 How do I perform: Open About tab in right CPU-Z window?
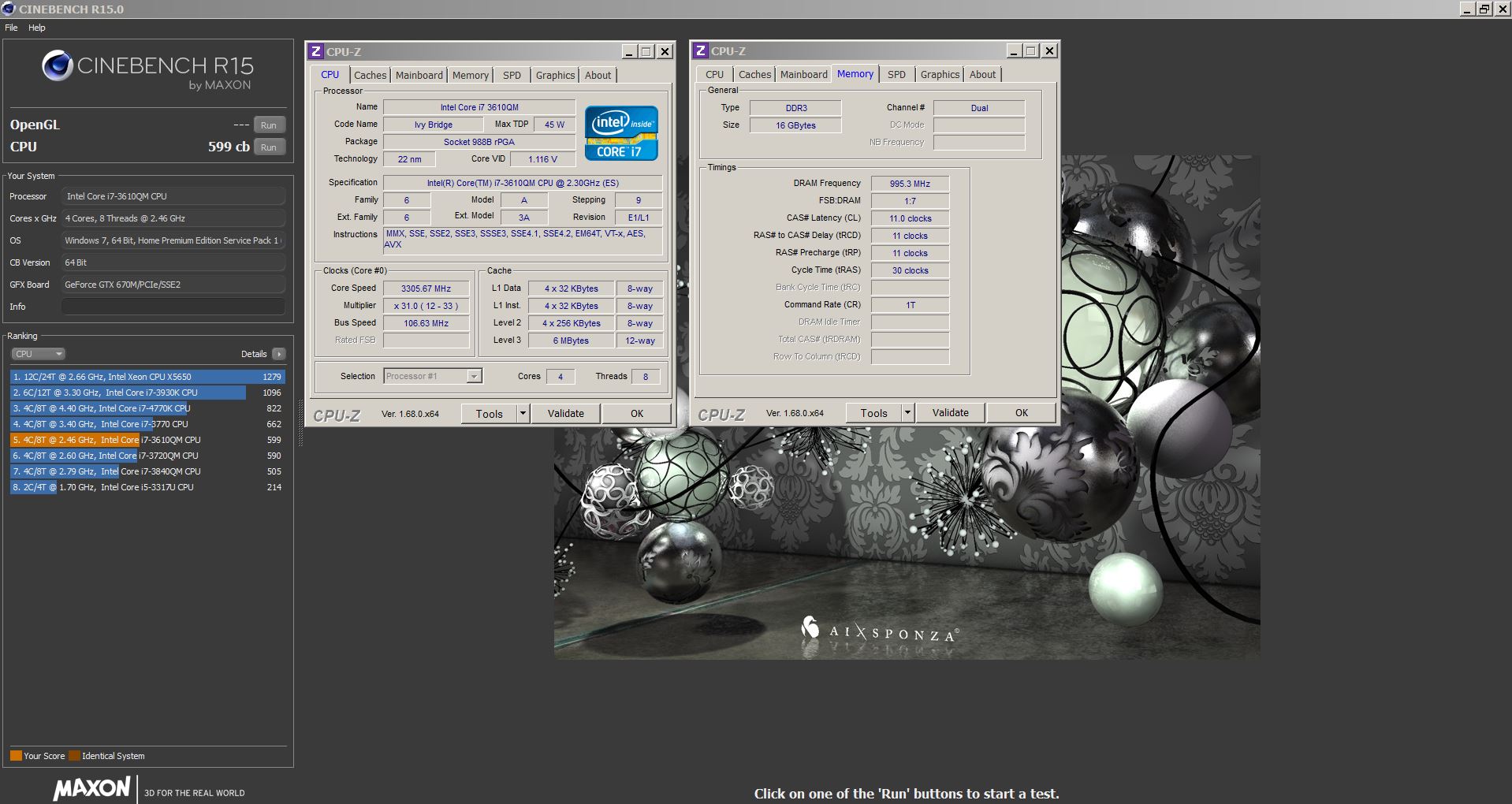pos(982,74)
